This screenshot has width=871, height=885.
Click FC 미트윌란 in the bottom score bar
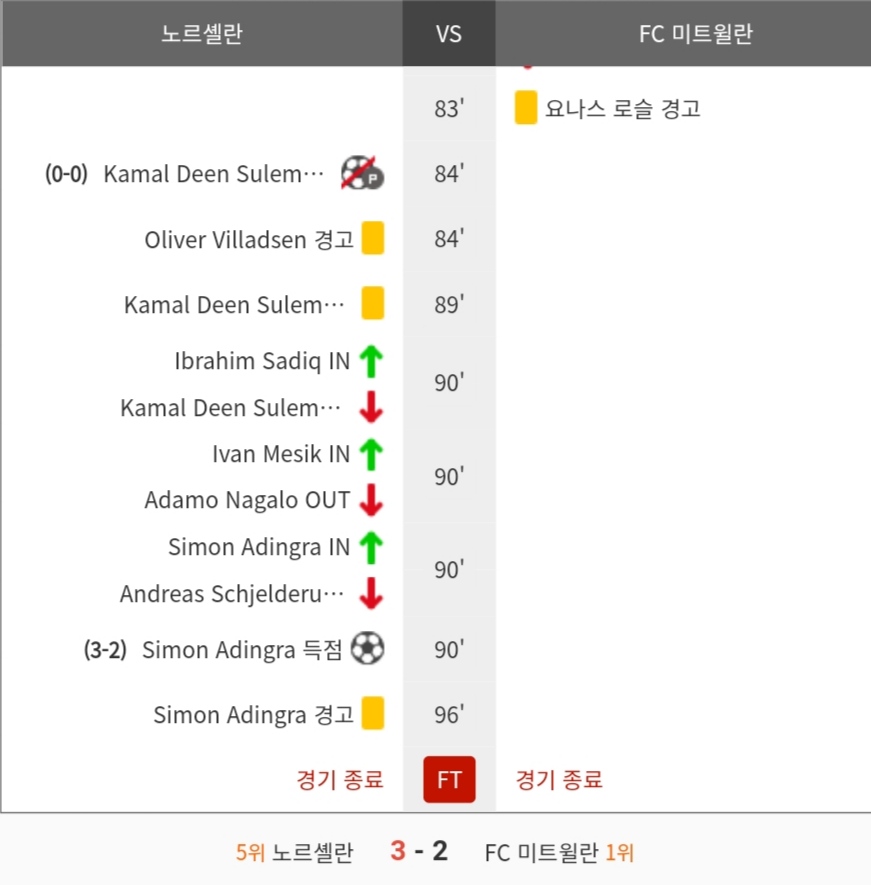coord(541,853)
